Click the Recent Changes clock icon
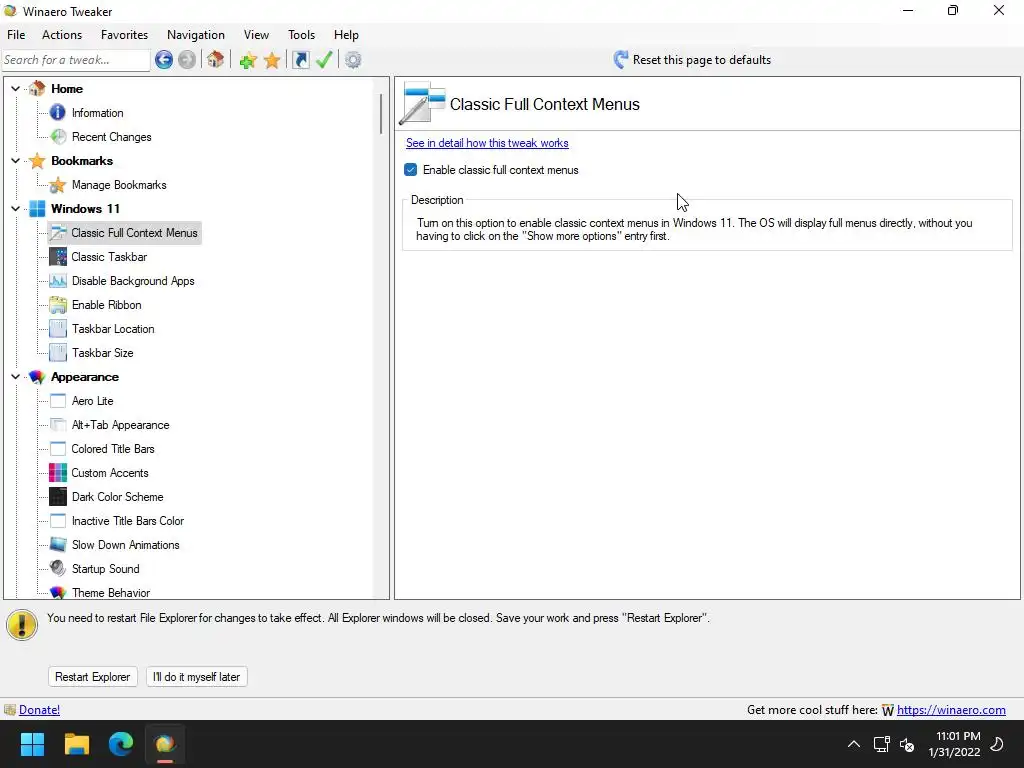This screenshot has width=1024, height=768. (x=57, y=136)
